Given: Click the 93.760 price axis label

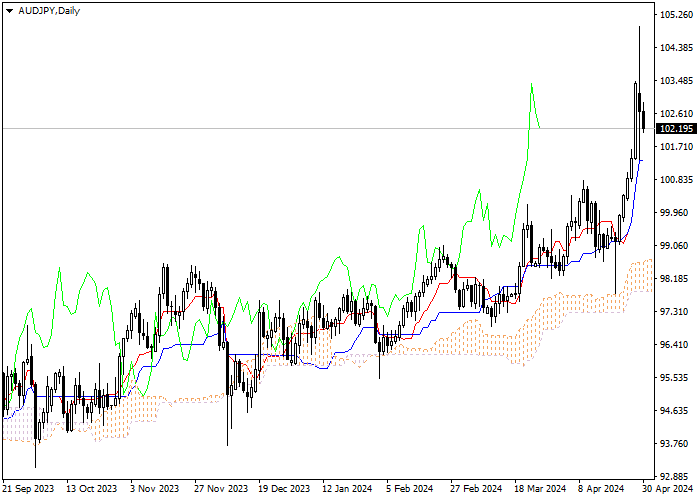Looking at the screenshot, I should [x=674, y=444].
